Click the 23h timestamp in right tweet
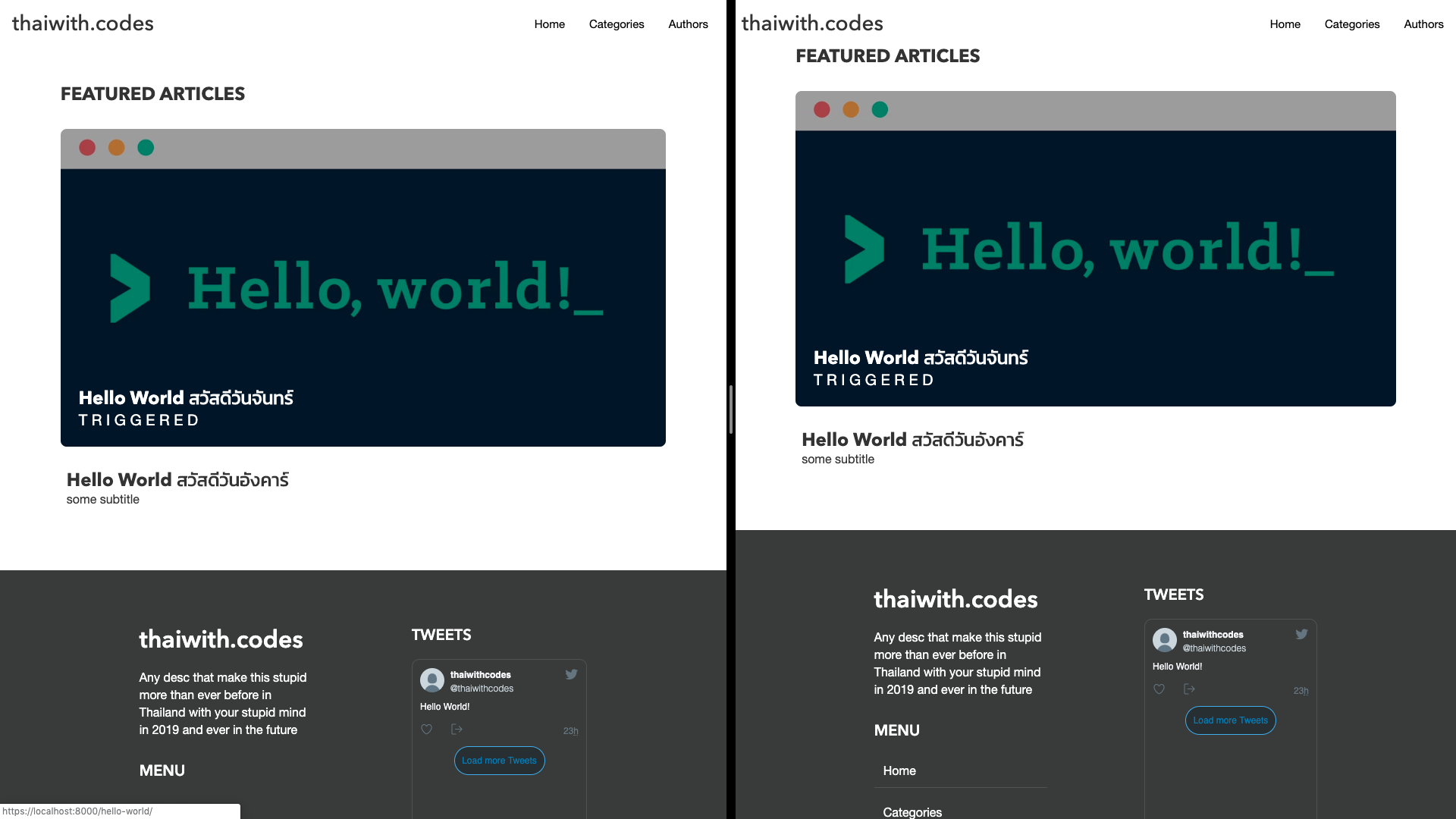1456x819 pixels. click(1301, 691)
